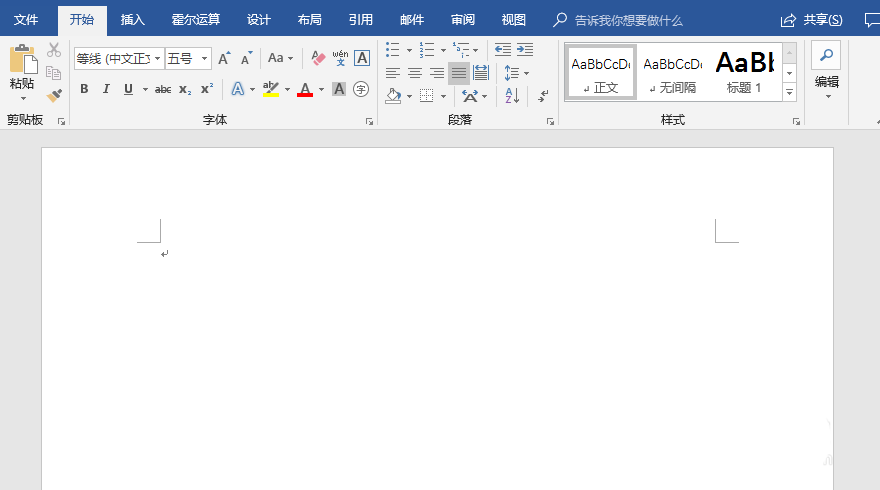The width and height of the screenshot is (880, 490).
Task: Open the text effects A dropdown arrow
Action: pos(253,89)
